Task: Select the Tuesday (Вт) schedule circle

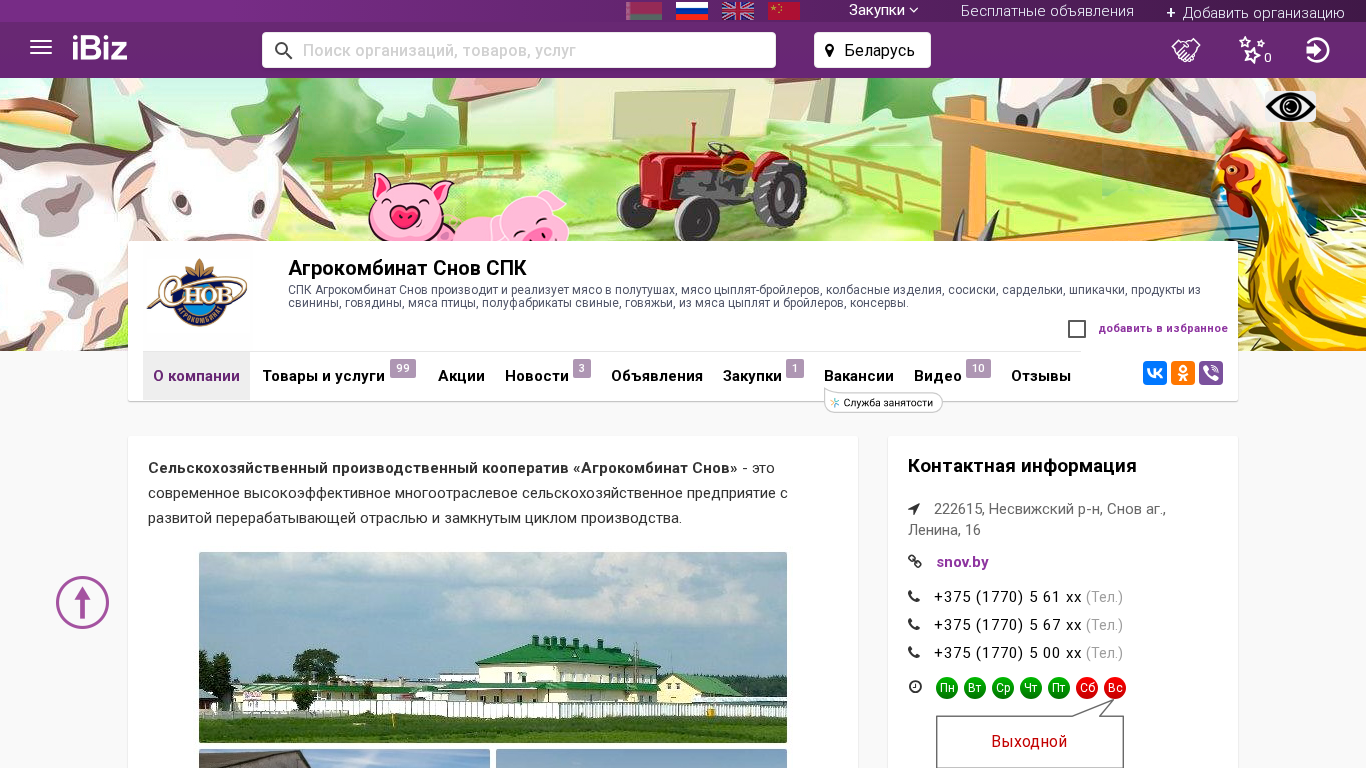Action: click(x=975, y=688)
